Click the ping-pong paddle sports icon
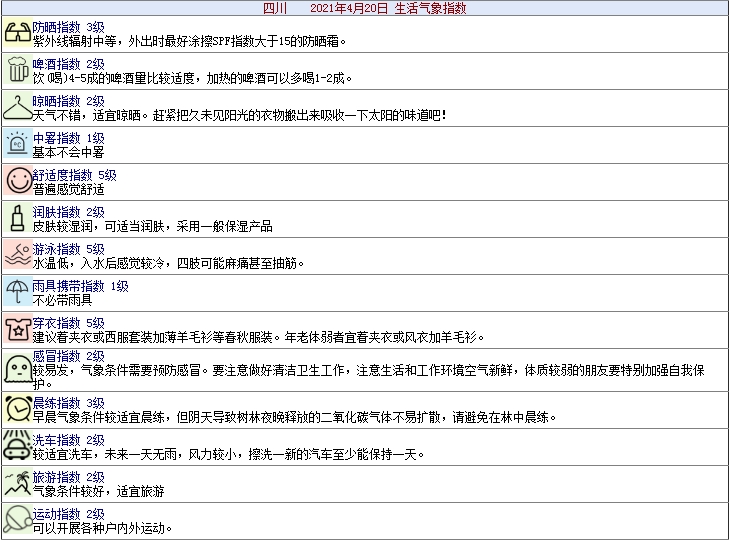The height and width of the screenshot is (540, 729). pos(17,521)
